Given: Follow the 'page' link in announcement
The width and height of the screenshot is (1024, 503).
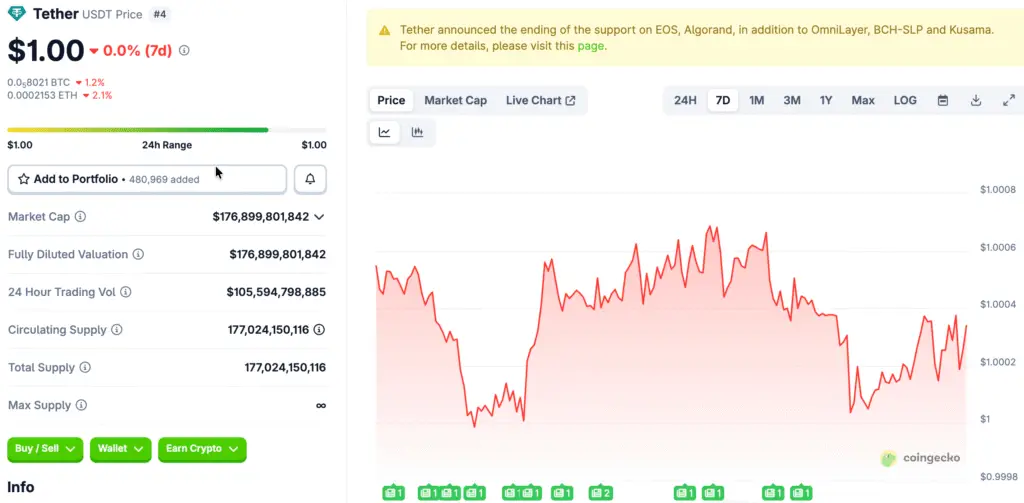Looking at the screenshot, I should (591, 46).
